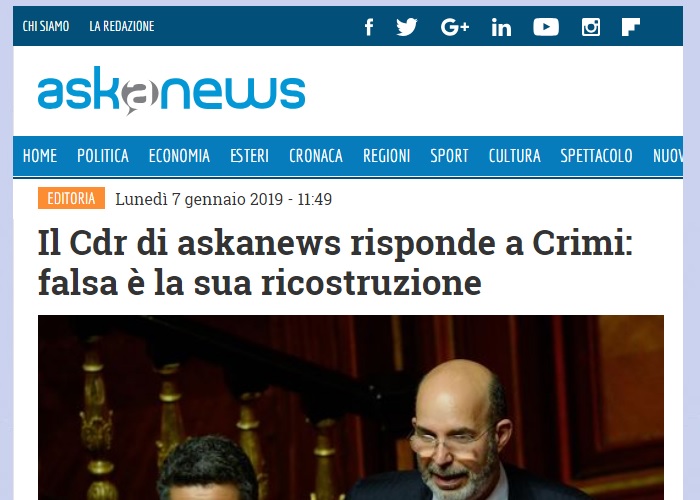The width and height of the screenshot is (700, 500).
Task: Open the CHI SIAMO link
Action: click(x=46, y=26)
